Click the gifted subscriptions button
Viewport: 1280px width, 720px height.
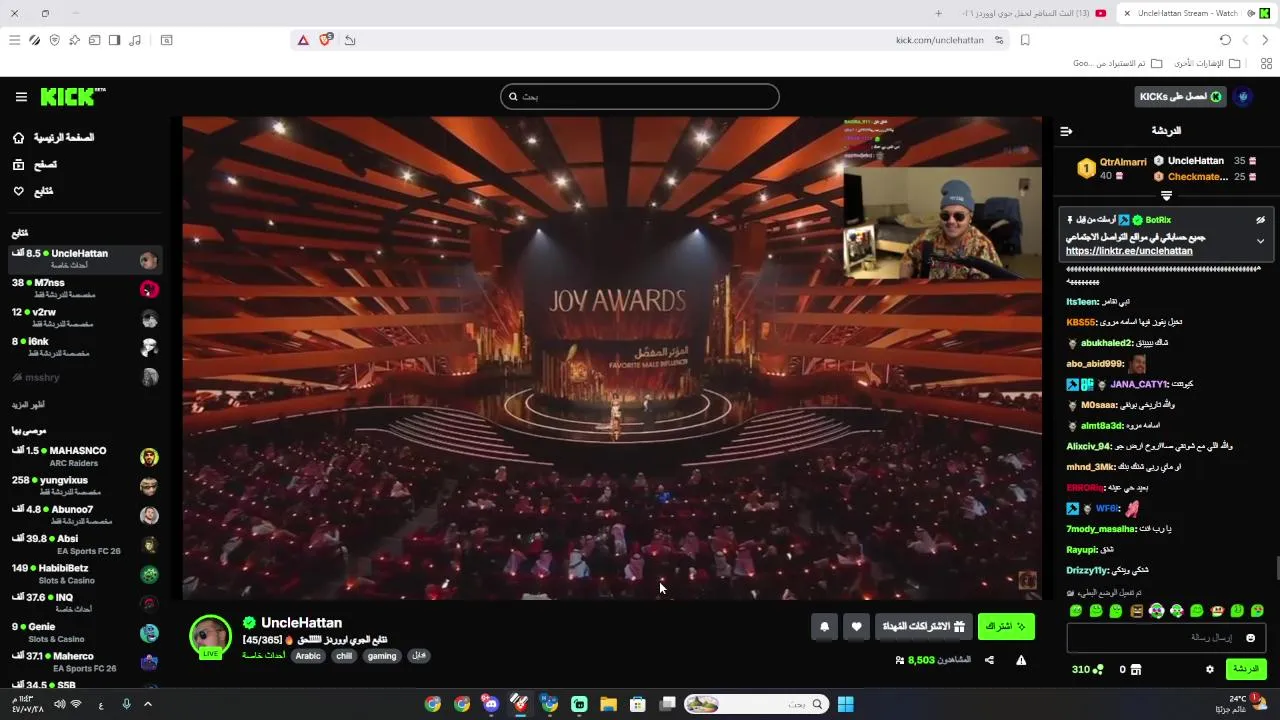tap(923, 627)
